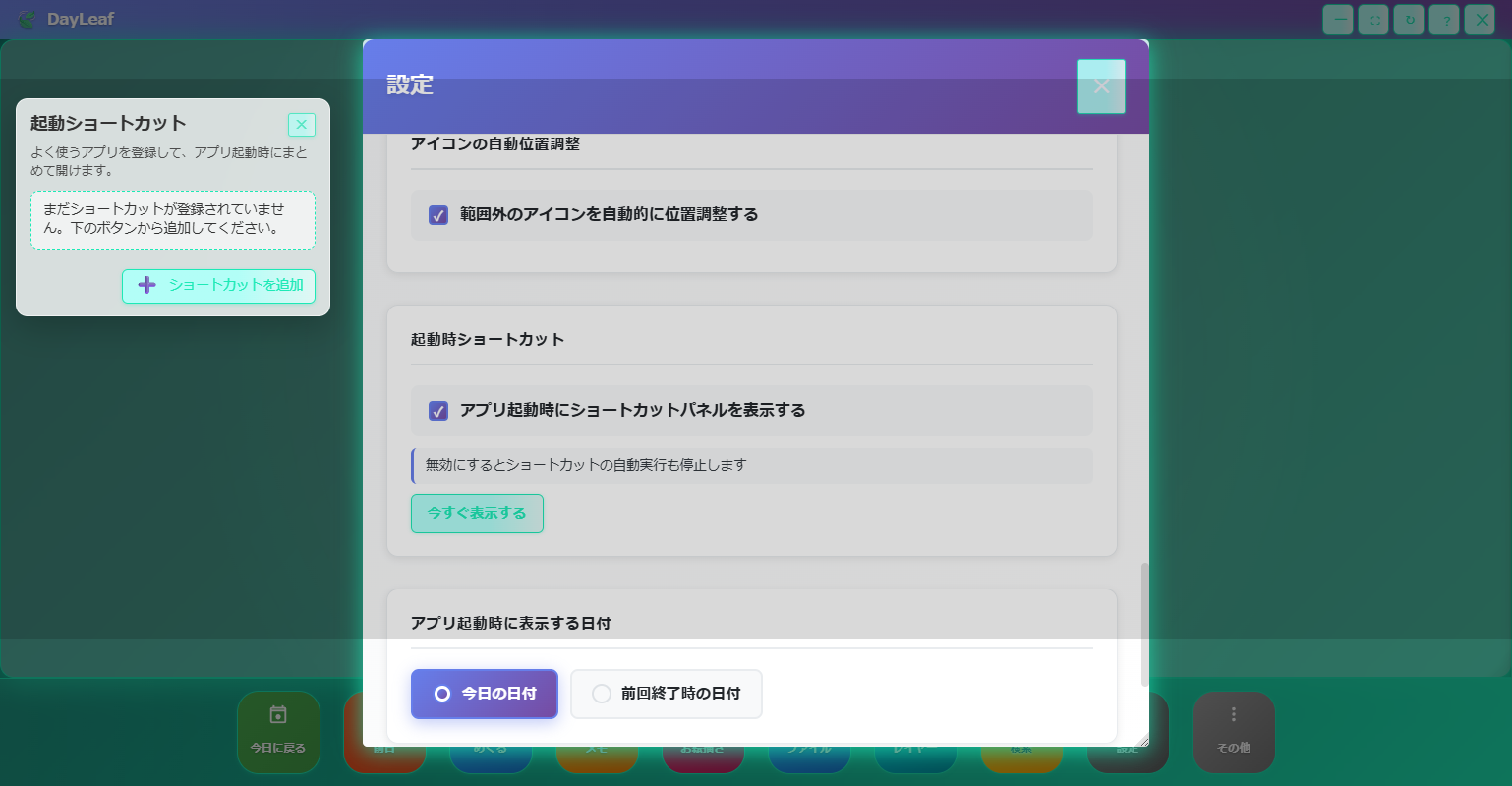The image size is (1512, 786).
Task: Open help with the question mark icon
Action: [x=1444, y=20]
